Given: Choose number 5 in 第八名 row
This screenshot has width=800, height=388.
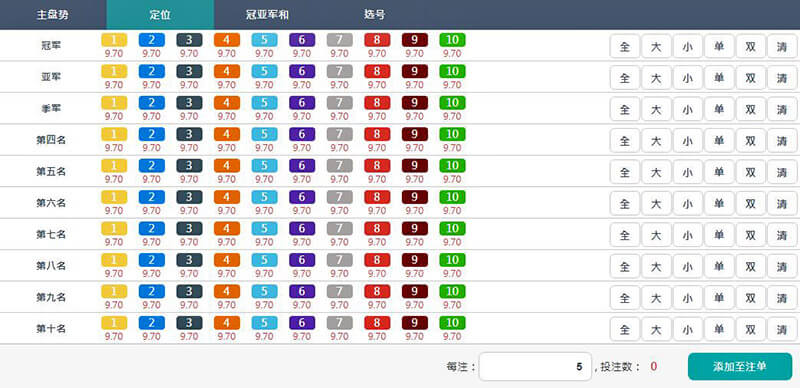Looking at the screenshot, I should click(264, 260).
